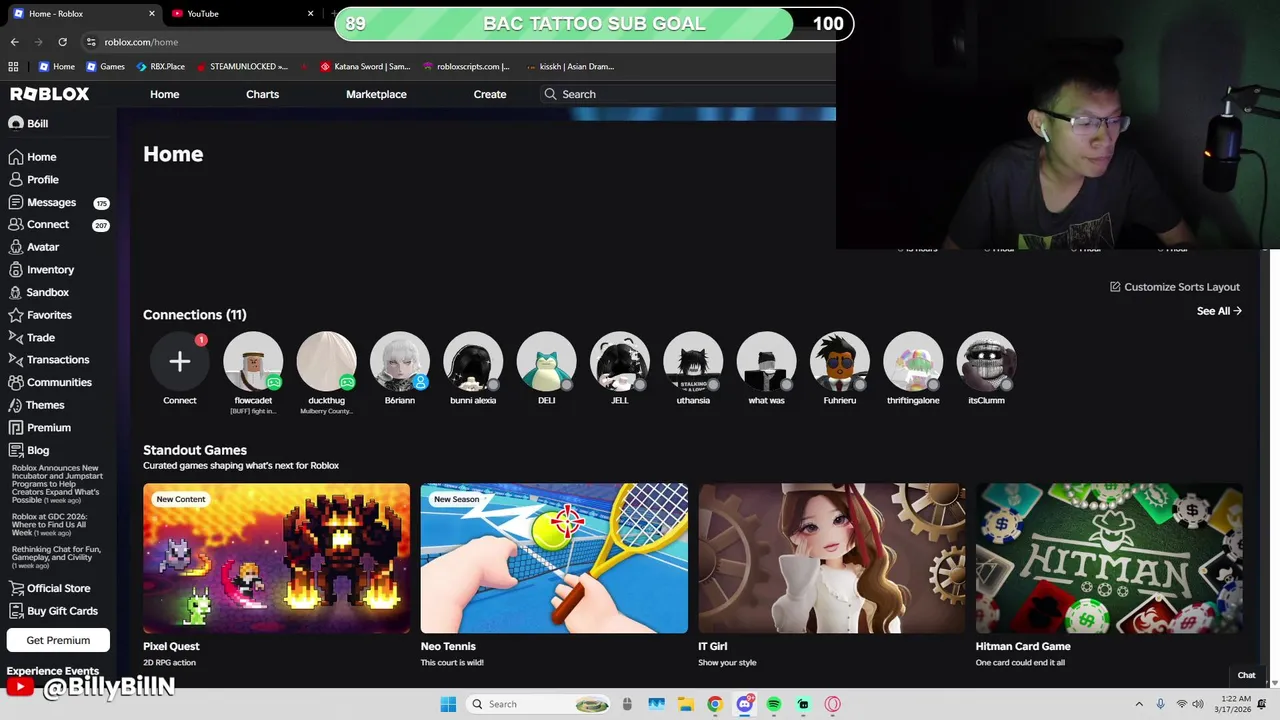Open the Rethinking Chat blog post
Screen dimensions: 1280x720
coord(57,557)
